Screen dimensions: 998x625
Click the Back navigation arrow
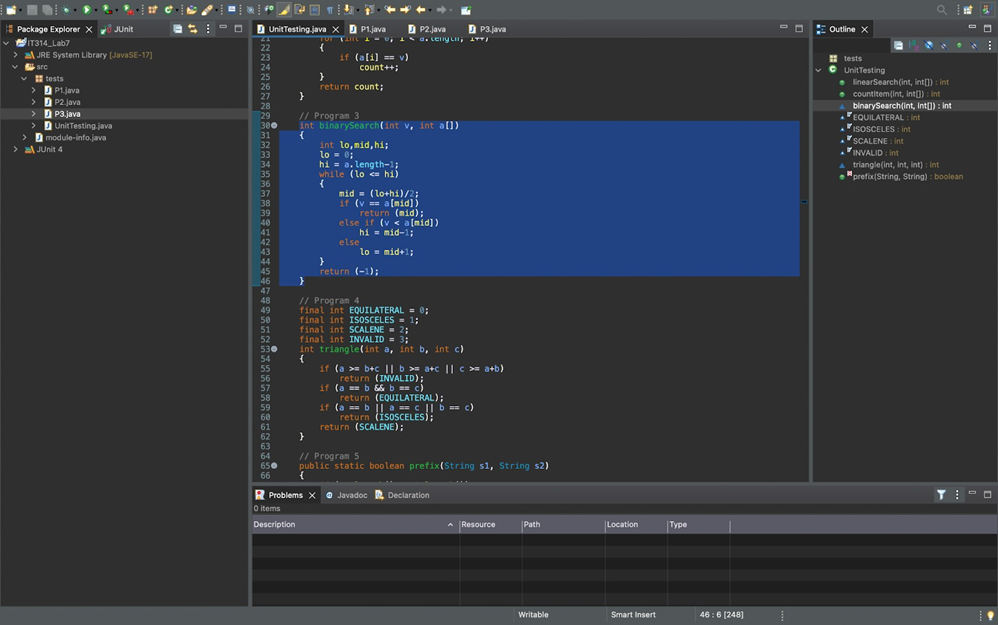point(421,10)
